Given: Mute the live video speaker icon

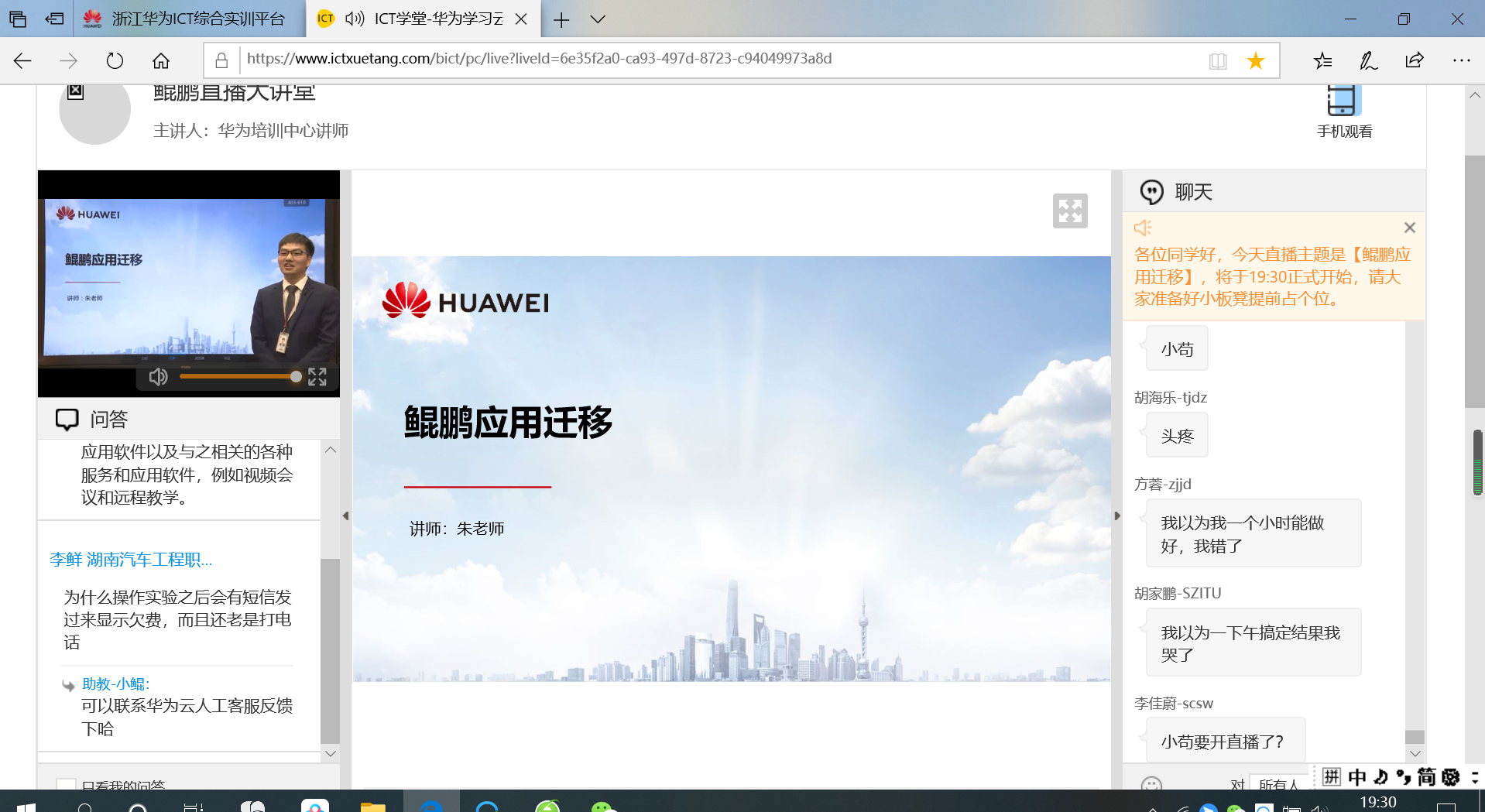Looking at the screenshot, I should click(158, 377).
